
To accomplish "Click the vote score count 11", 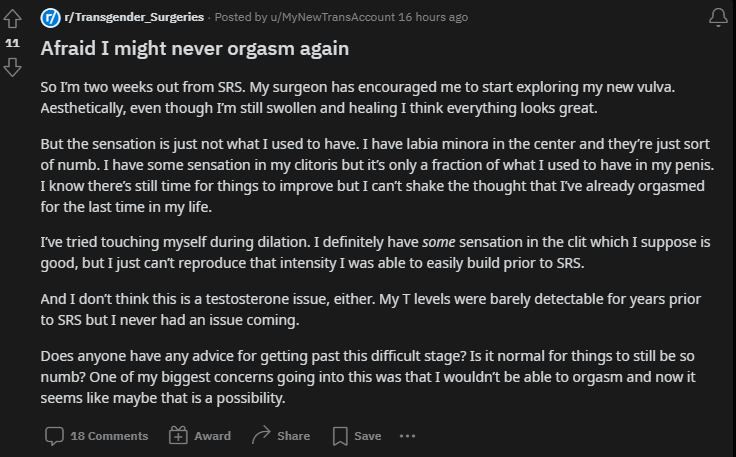I will pyautogui.click(x=12, y=43).
